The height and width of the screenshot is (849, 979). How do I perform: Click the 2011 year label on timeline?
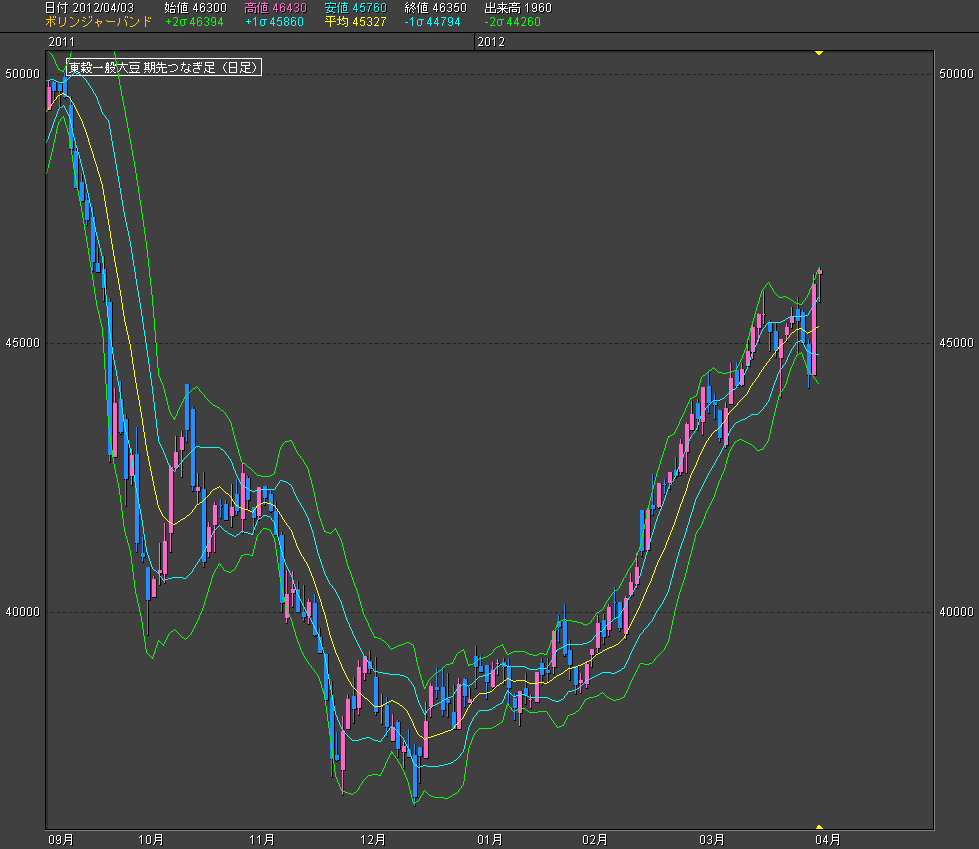click(61, 42)
